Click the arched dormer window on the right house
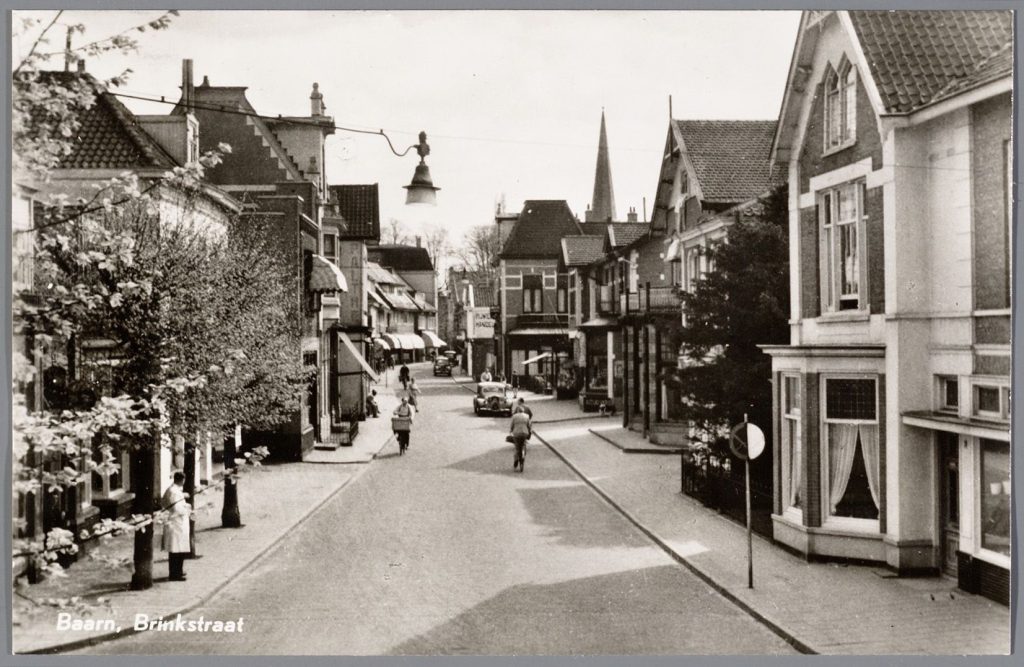Screen dimensions: 1024x667 [x=838, y=106]
